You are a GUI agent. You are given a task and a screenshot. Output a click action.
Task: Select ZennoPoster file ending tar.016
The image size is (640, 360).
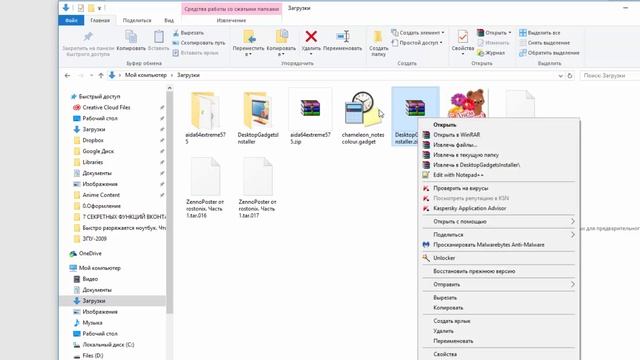(205, 188)
